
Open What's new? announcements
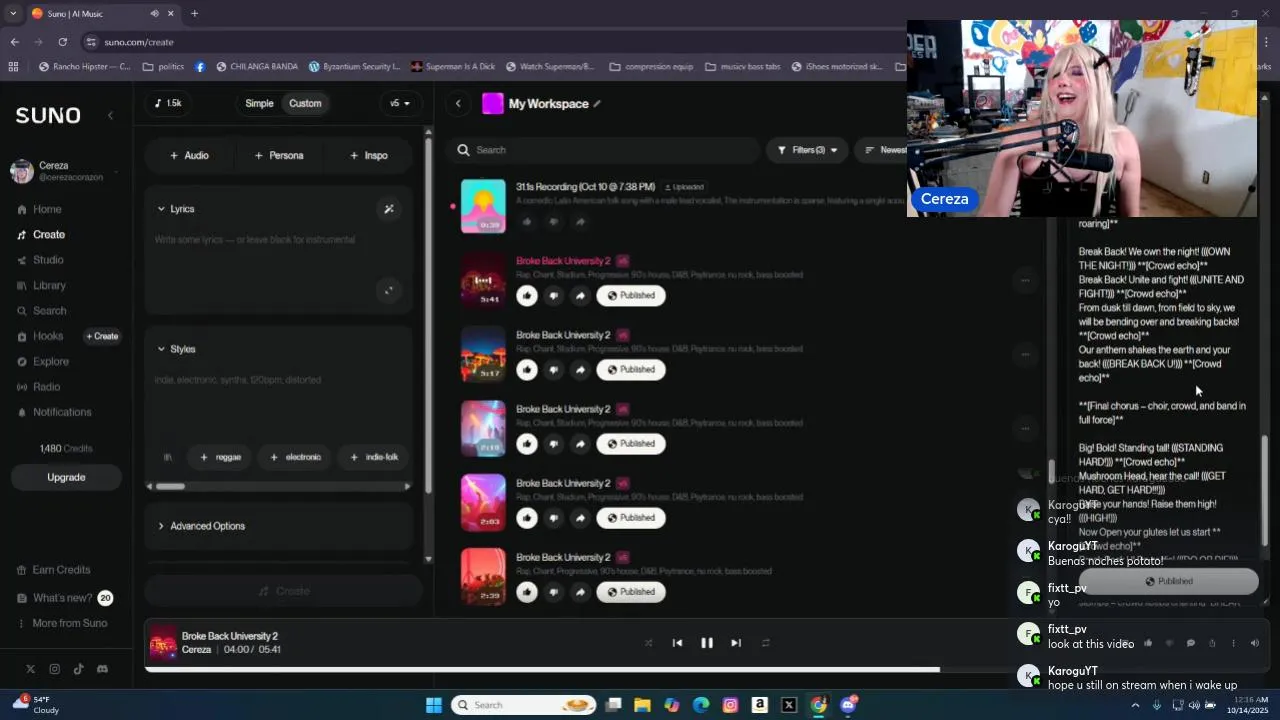coord(64,598)
